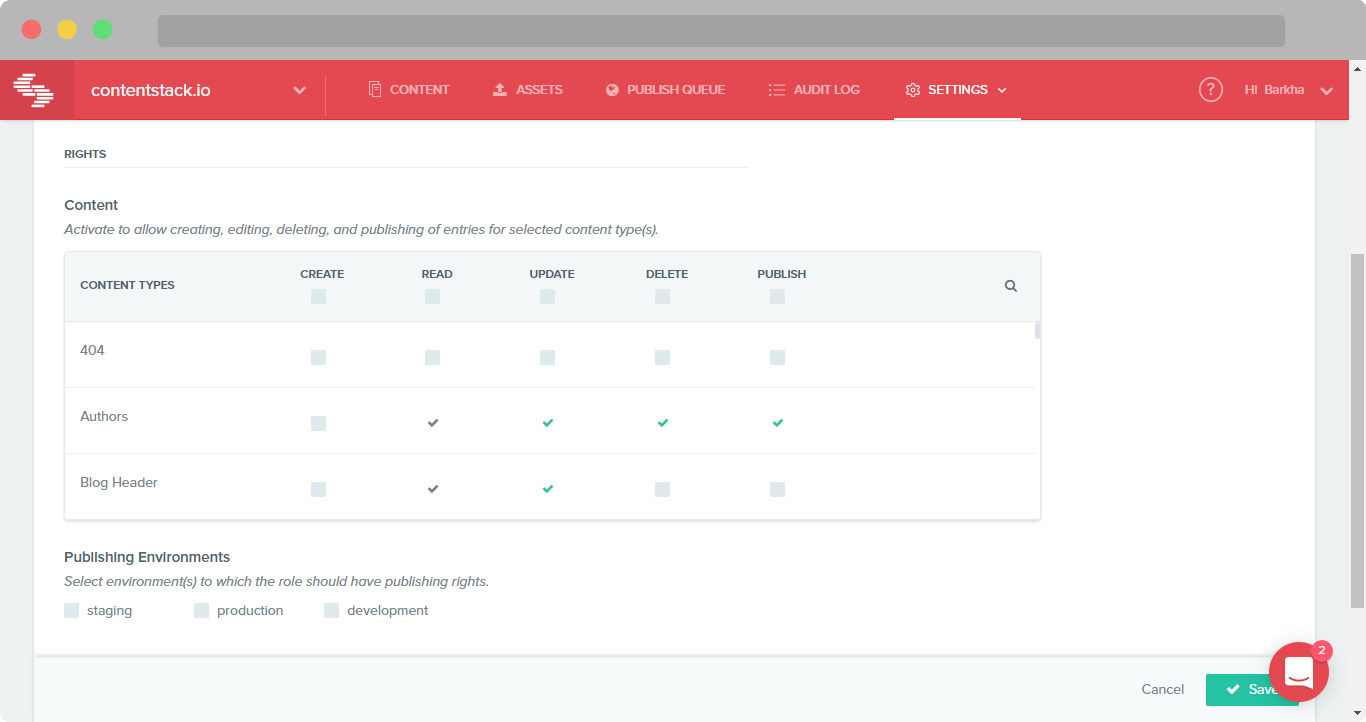Viewport: 1366px width, 722px height.
Task: Open the Settings menu label
Action: pyautogui.click(x=958, y=90)
